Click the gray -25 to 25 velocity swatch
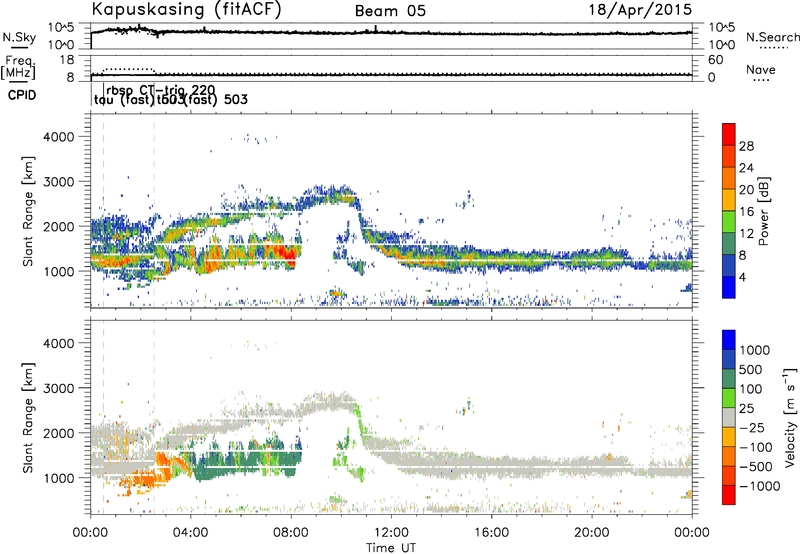Viewport: 800px width, 554px height. point(729,417)
